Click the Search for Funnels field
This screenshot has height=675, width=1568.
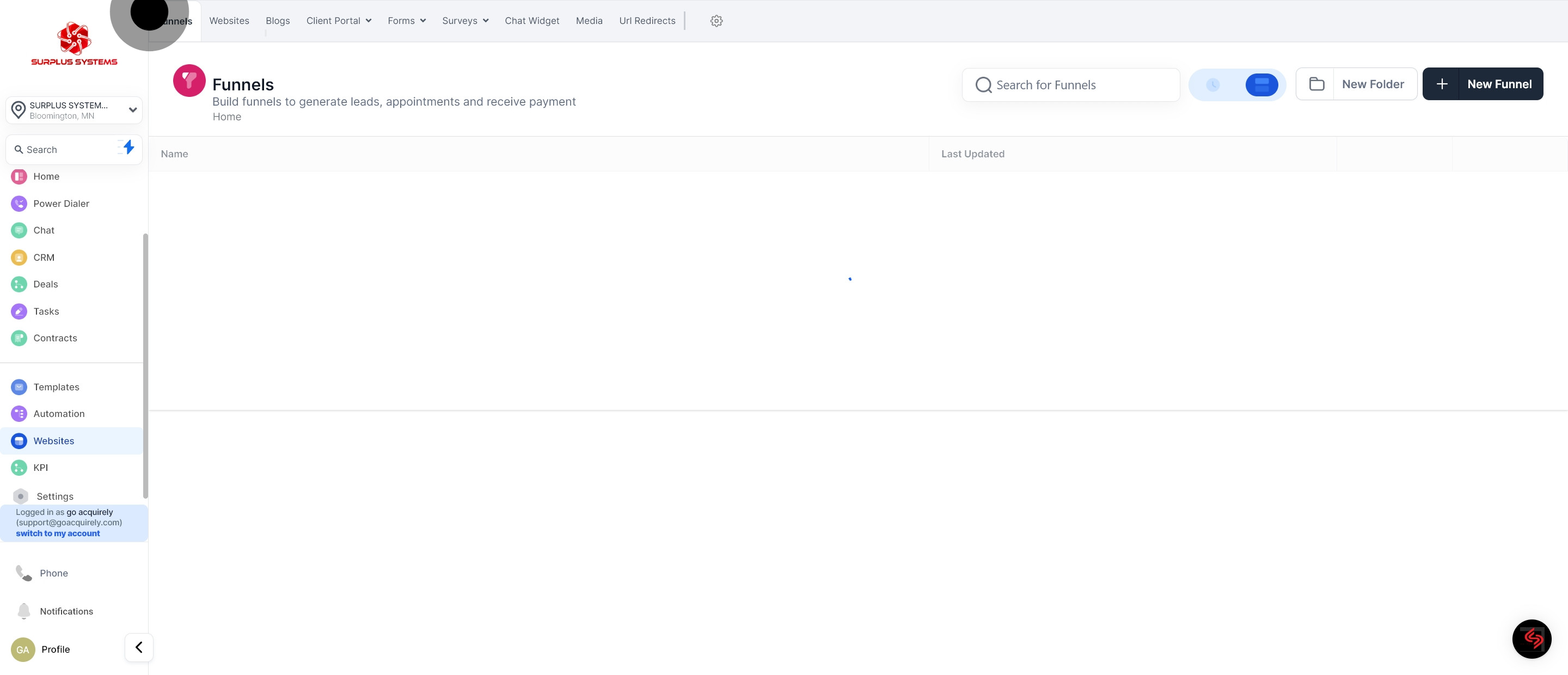(x=1071, y=84)
